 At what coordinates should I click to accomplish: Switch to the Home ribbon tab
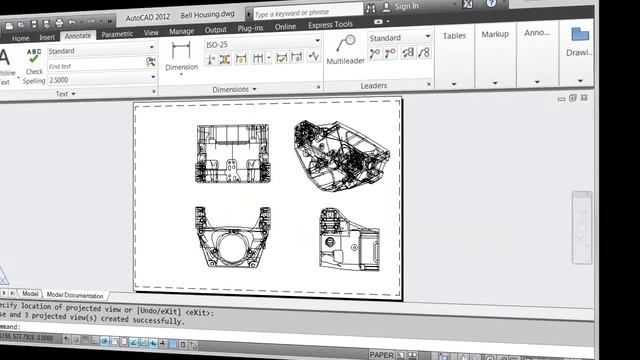pos(20,38)
